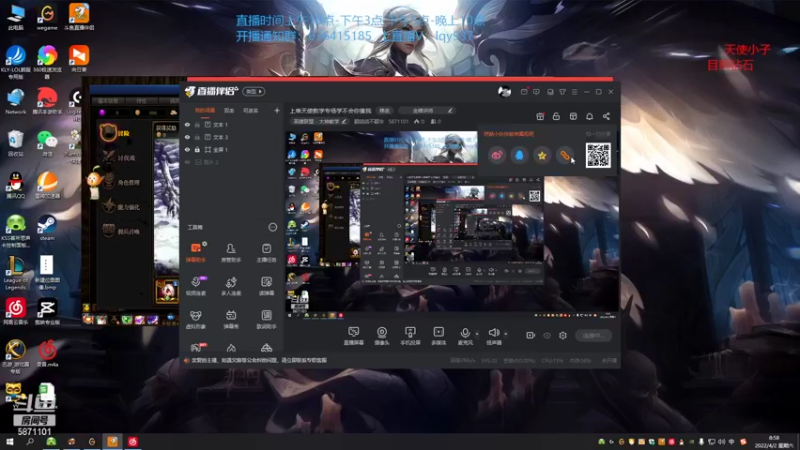The width and height of the screenshot is (800, 450).
Task: Hide the 全屏 1 source layer
Action: pos(187,149)
